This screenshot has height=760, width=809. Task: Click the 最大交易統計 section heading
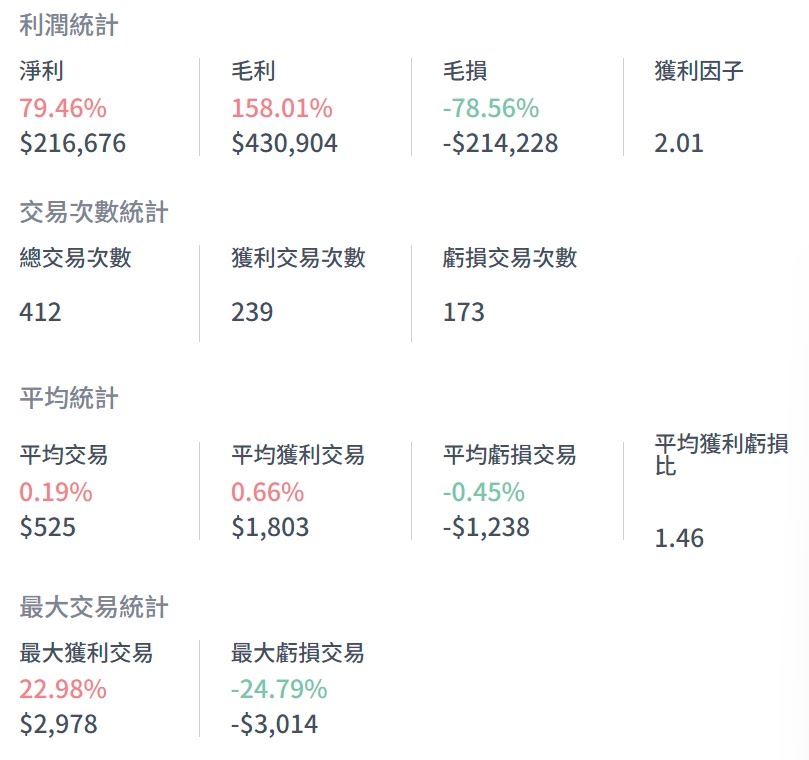(94, 606)
